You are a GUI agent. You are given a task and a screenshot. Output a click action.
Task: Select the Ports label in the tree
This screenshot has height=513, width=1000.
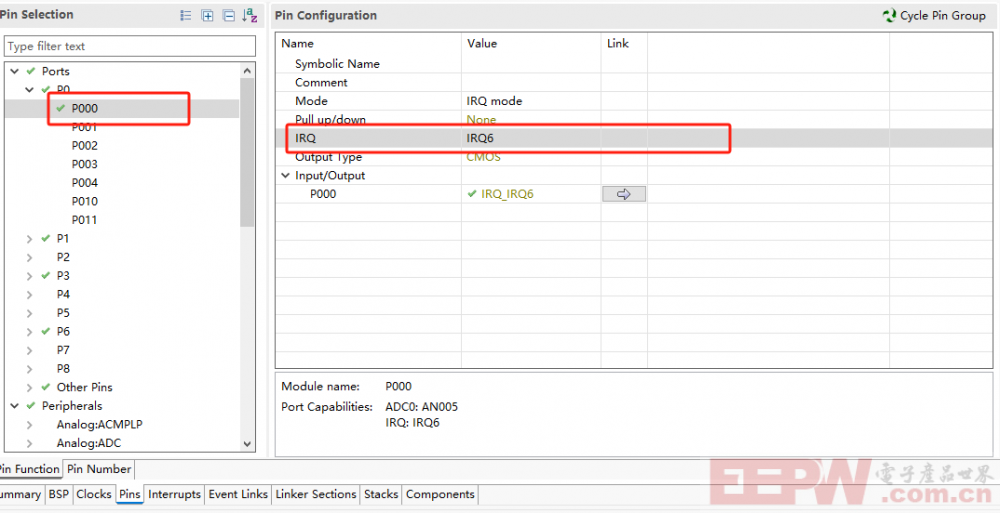pos(55,71)
